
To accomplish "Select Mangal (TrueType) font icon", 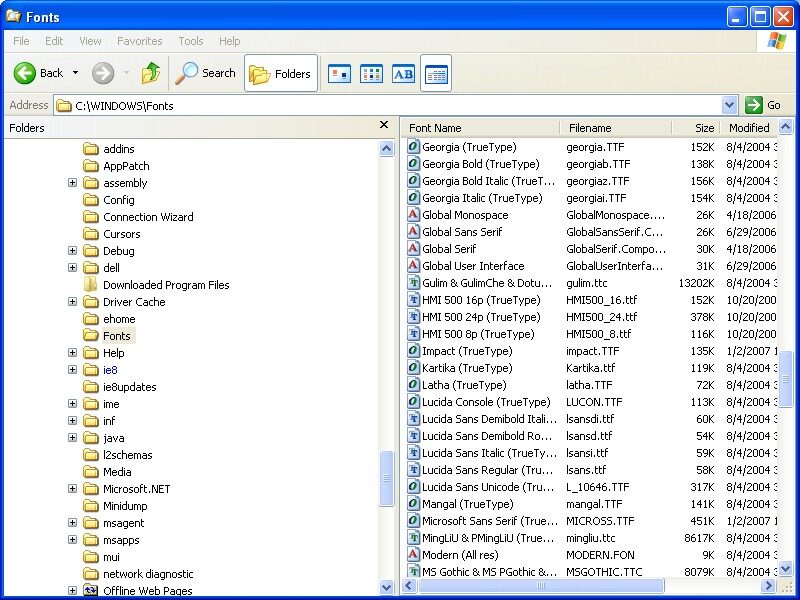I will (413, 504).
